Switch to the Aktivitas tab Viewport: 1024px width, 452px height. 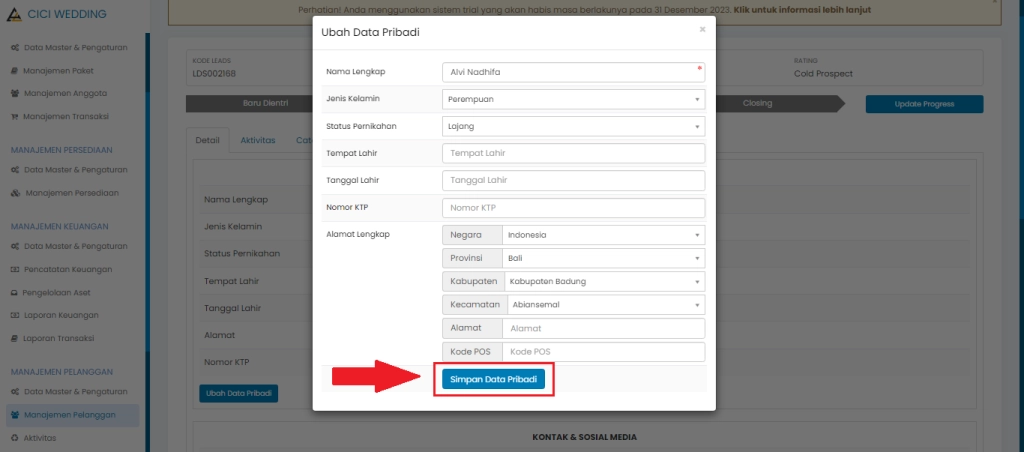(x=257, y=140)
